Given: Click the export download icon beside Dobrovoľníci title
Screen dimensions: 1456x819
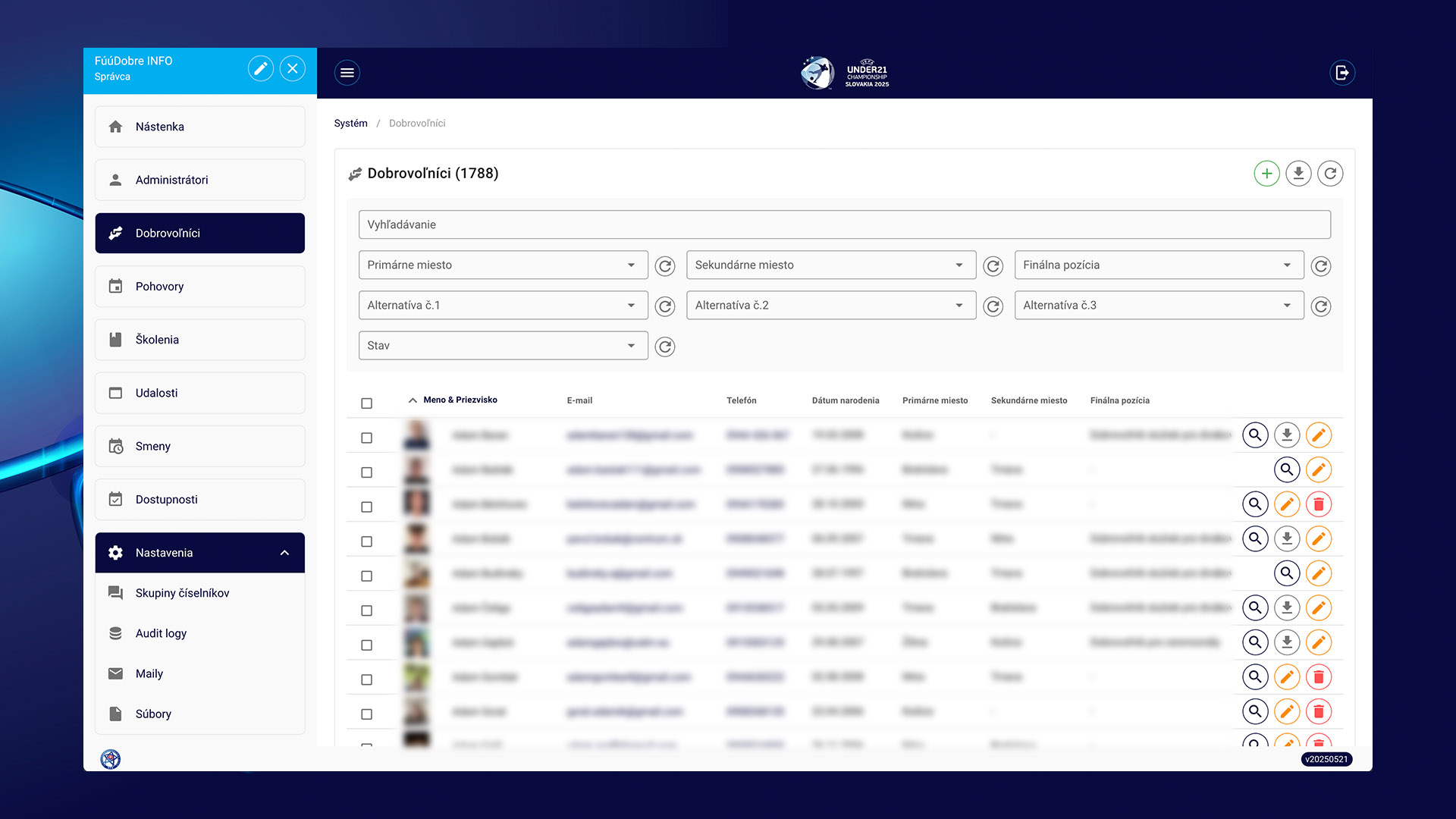Looking at the screenshot, I should tap(1298, 174).
